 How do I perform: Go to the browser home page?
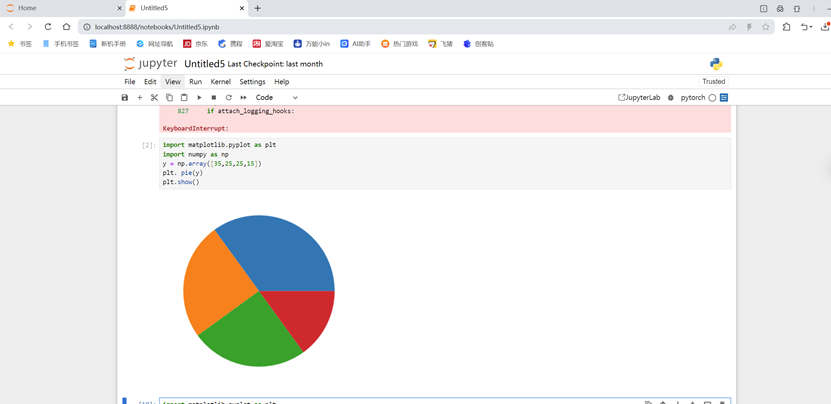tap(66, 27)
